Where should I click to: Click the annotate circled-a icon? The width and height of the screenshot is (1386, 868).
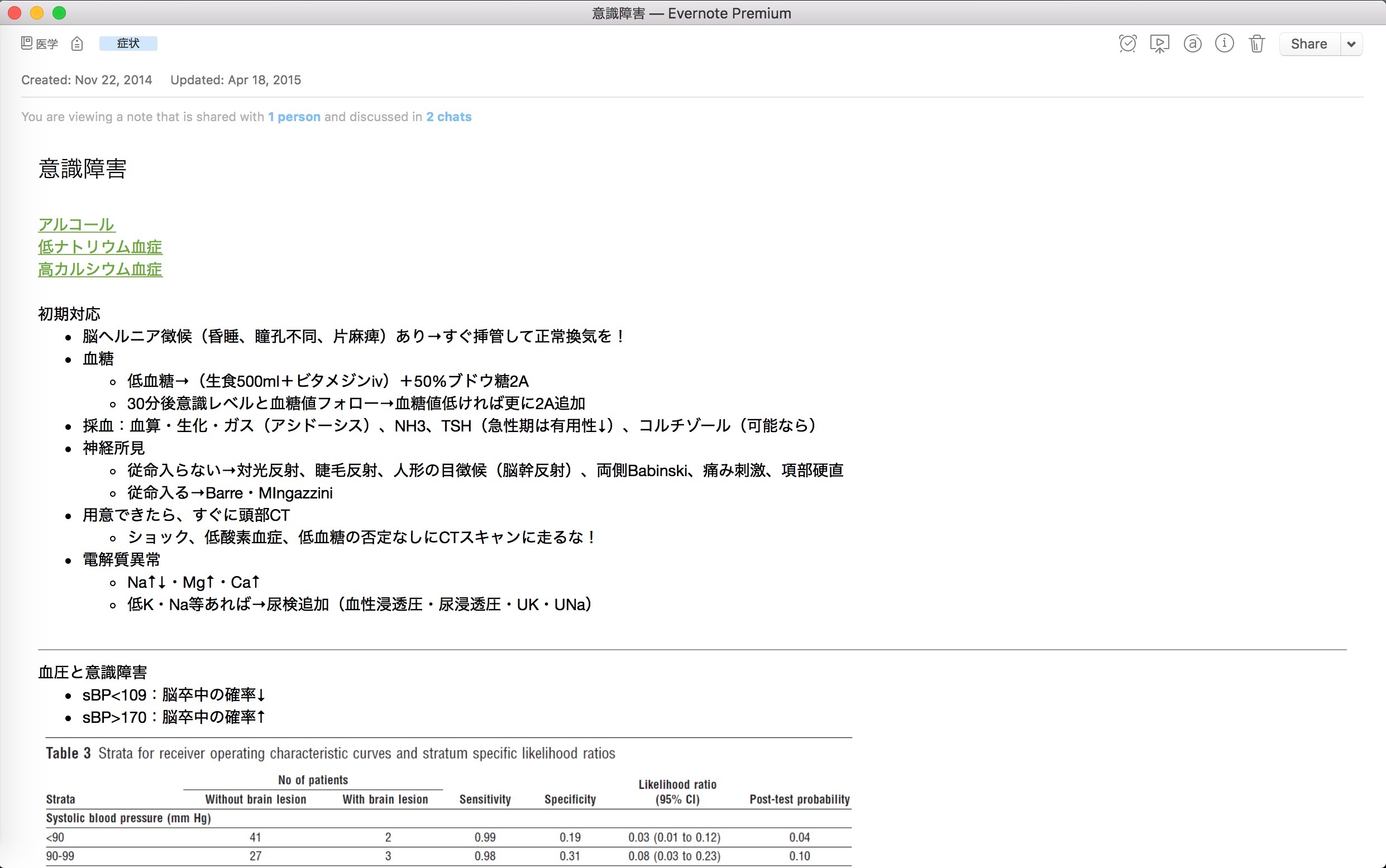1193,44
